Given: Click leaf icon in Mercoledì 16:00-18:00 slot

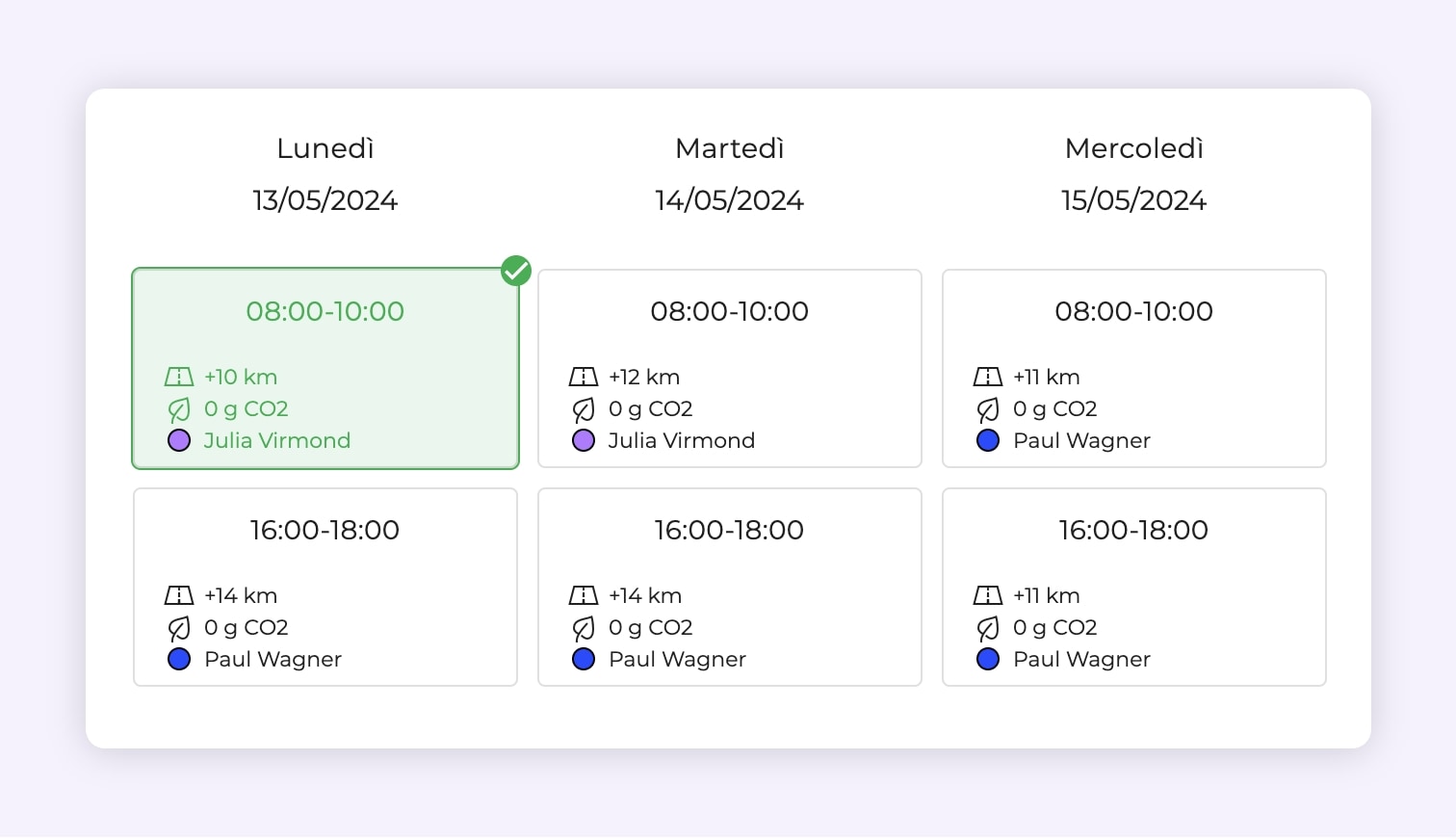Looking at the screenshot, I should point(988,628).
